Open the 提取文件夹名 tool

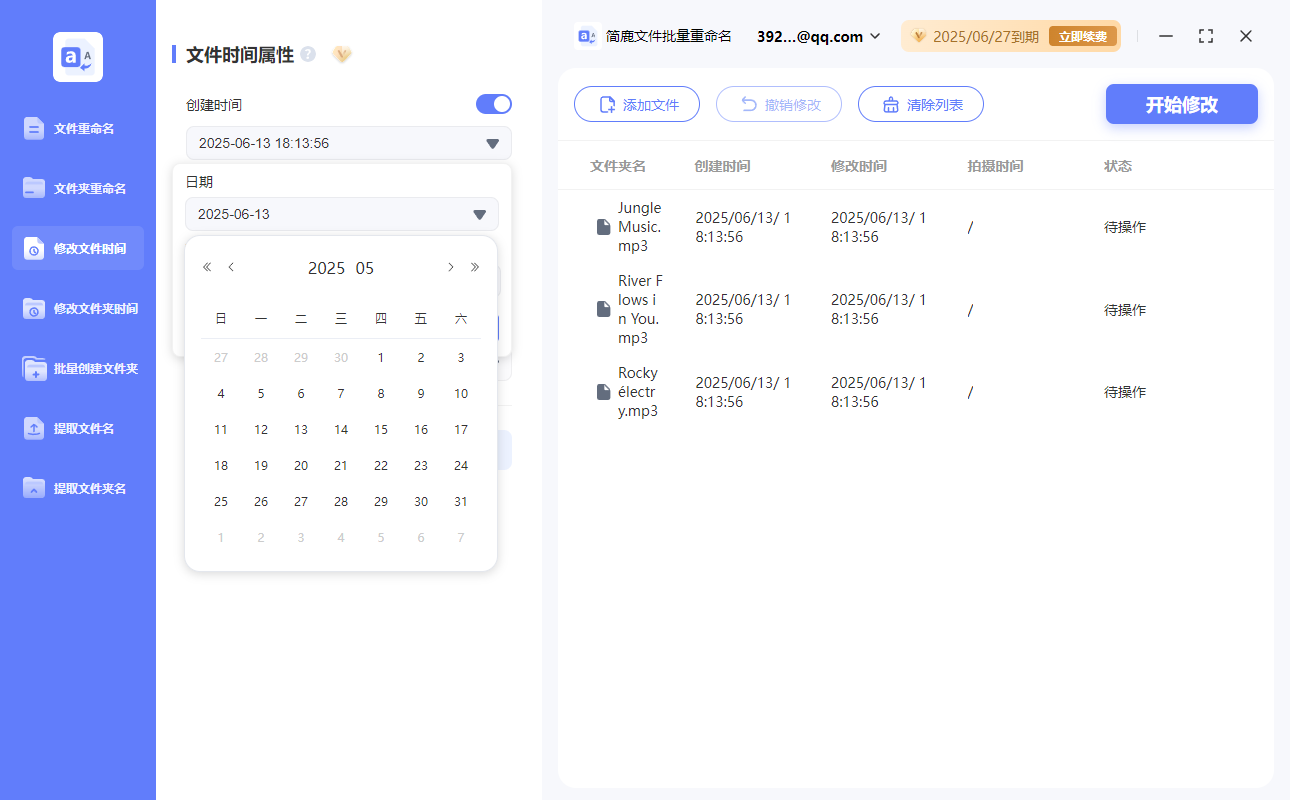point(78,488)
